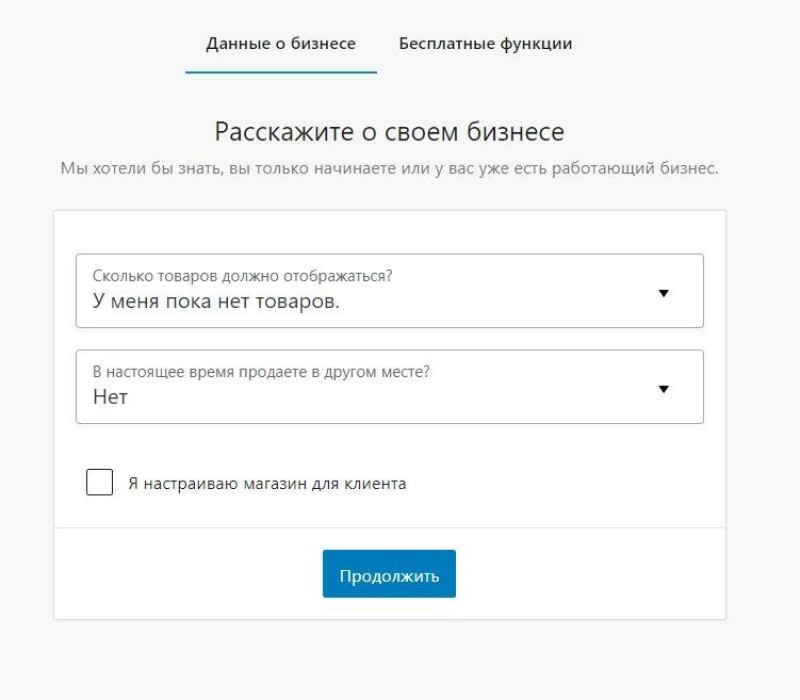Image resolution: width=800 pixels, height=700 pixels.
Task: Switch to the 'Бесплатные функции' tab
Action: (485, 44)
